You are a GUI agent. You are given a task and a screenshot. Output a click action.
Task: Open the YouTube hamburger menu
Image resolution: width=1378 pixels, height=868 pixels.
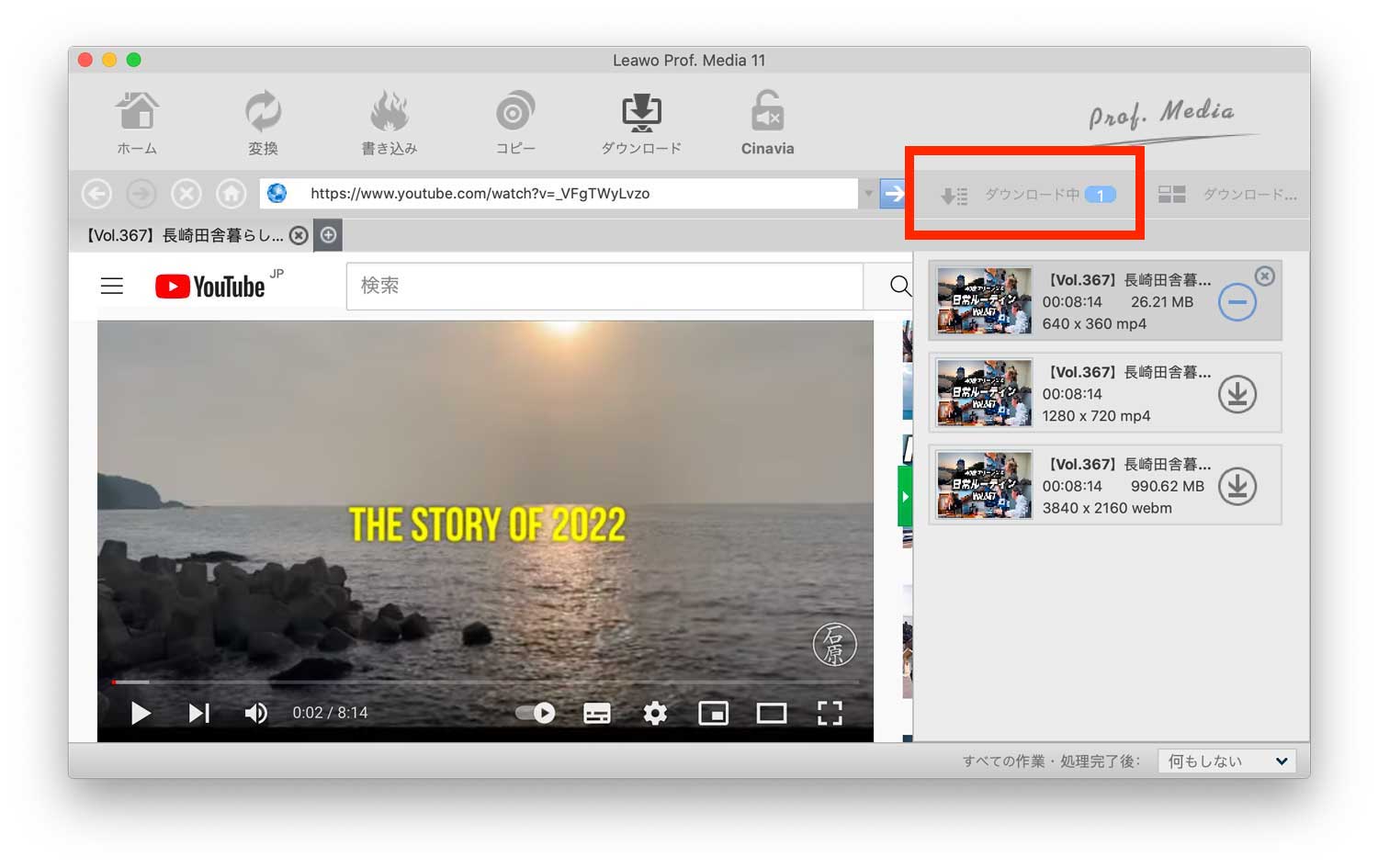coord(112,287)
